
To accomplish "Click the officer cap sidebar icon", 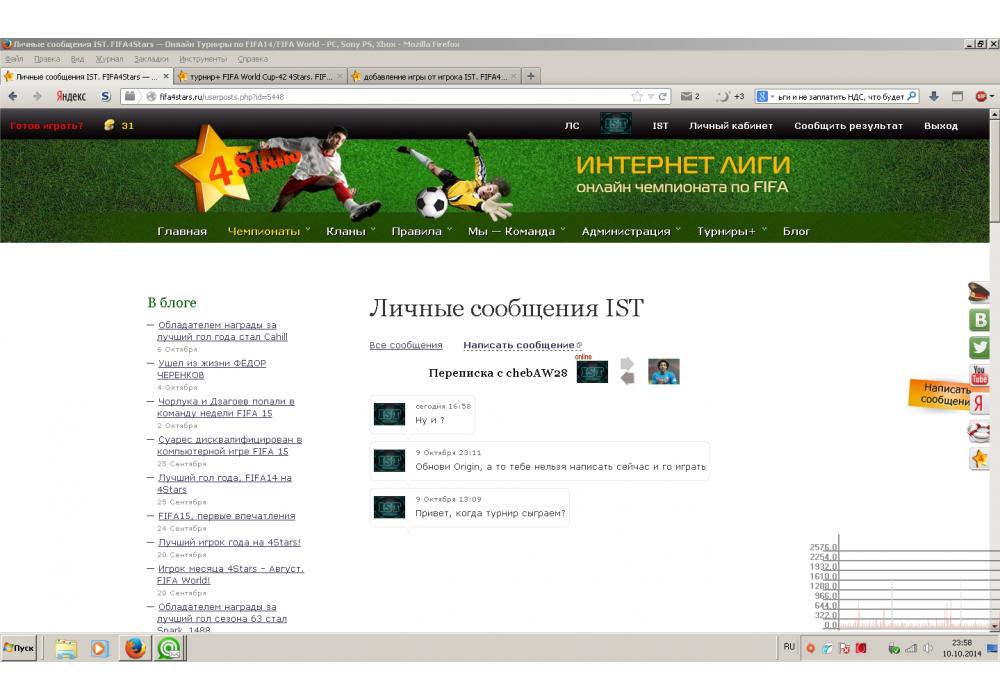I will click(x=980, y=292).
